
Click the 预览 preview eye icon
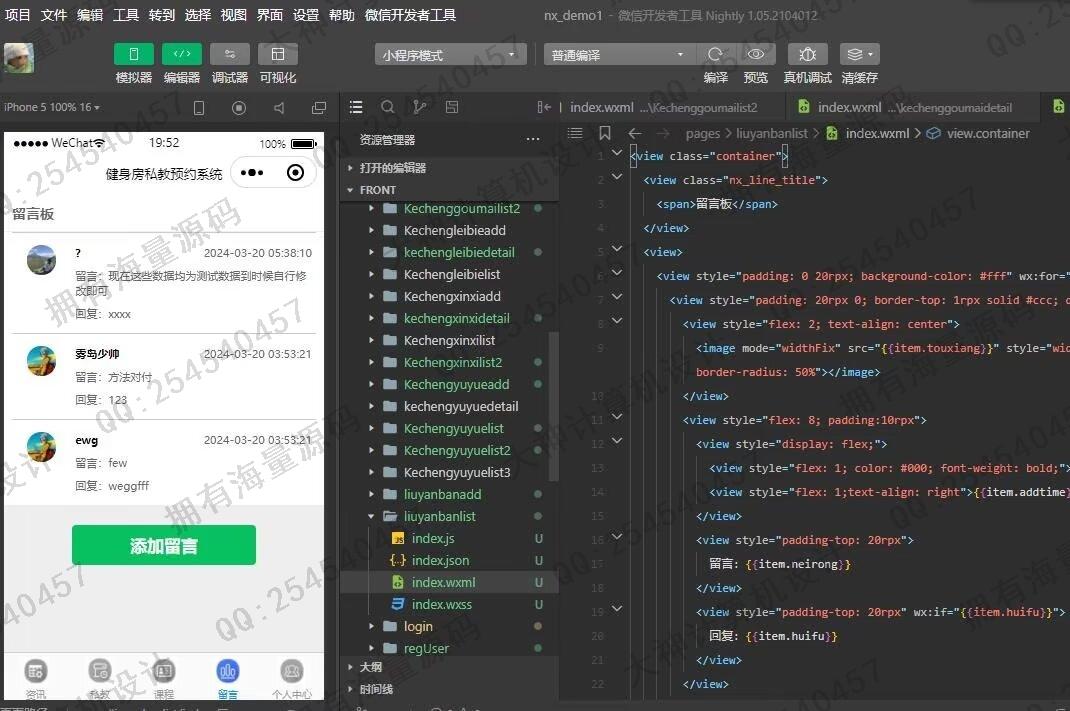756,55
